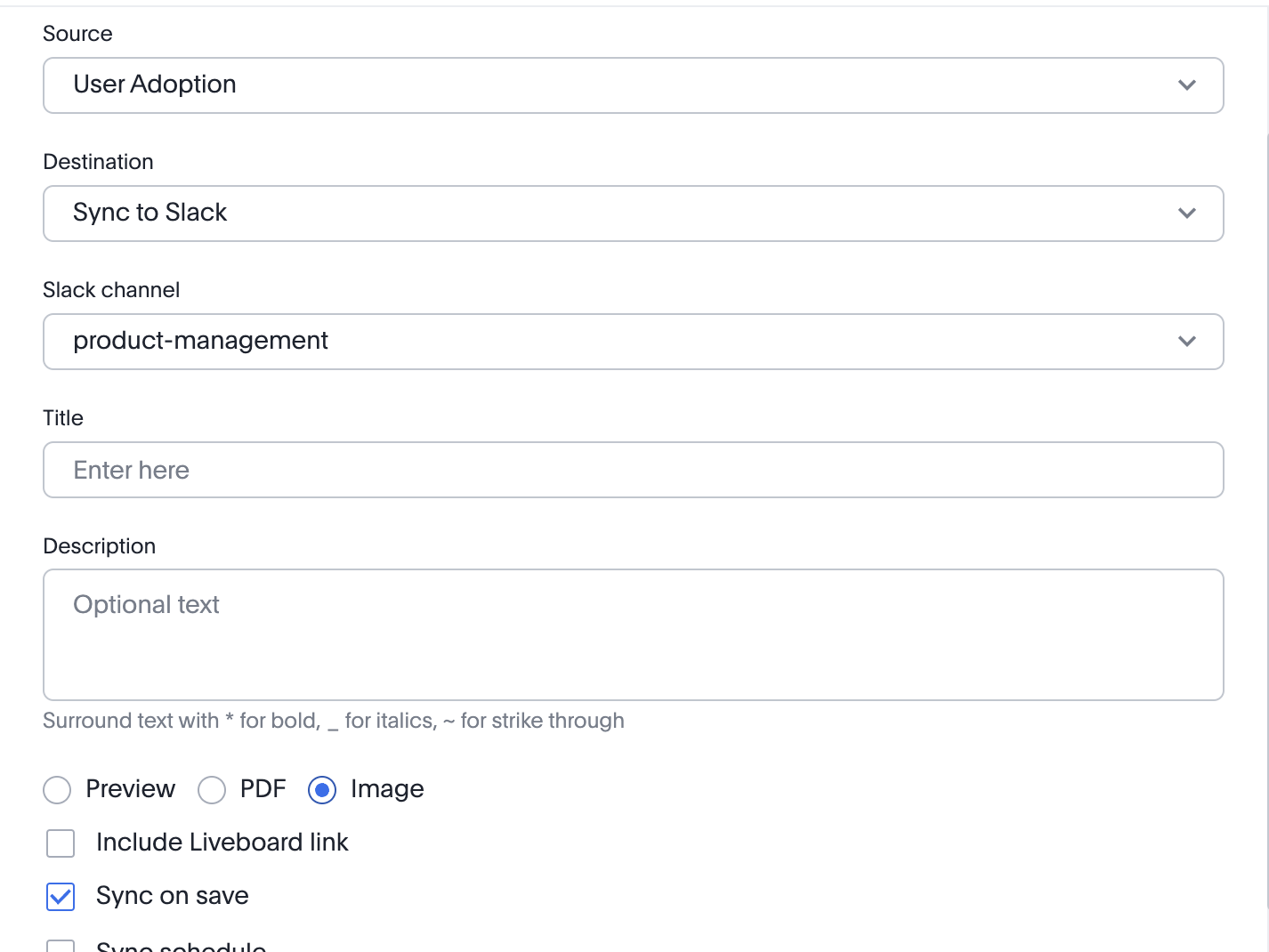Select the PDF radio button
This screenshot has height=952, width=1269.
pos(212,789)
